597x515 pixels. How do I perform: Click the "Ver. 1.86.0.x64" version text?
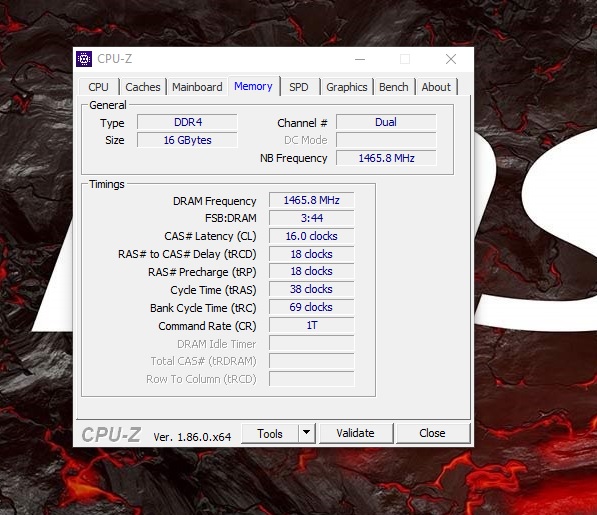coord(192,437)
